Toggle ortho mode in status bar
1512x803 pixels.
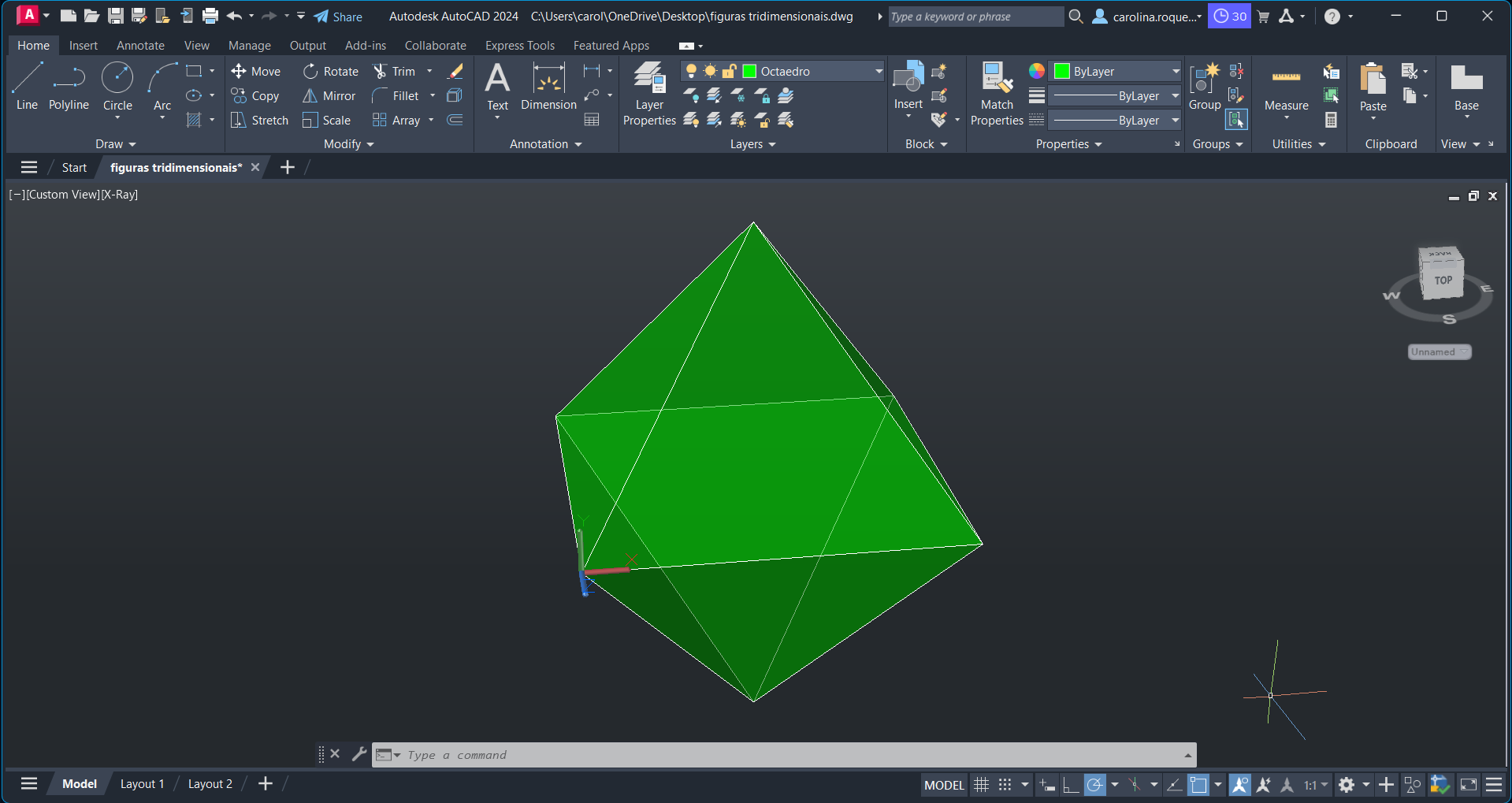(1070, 784)
